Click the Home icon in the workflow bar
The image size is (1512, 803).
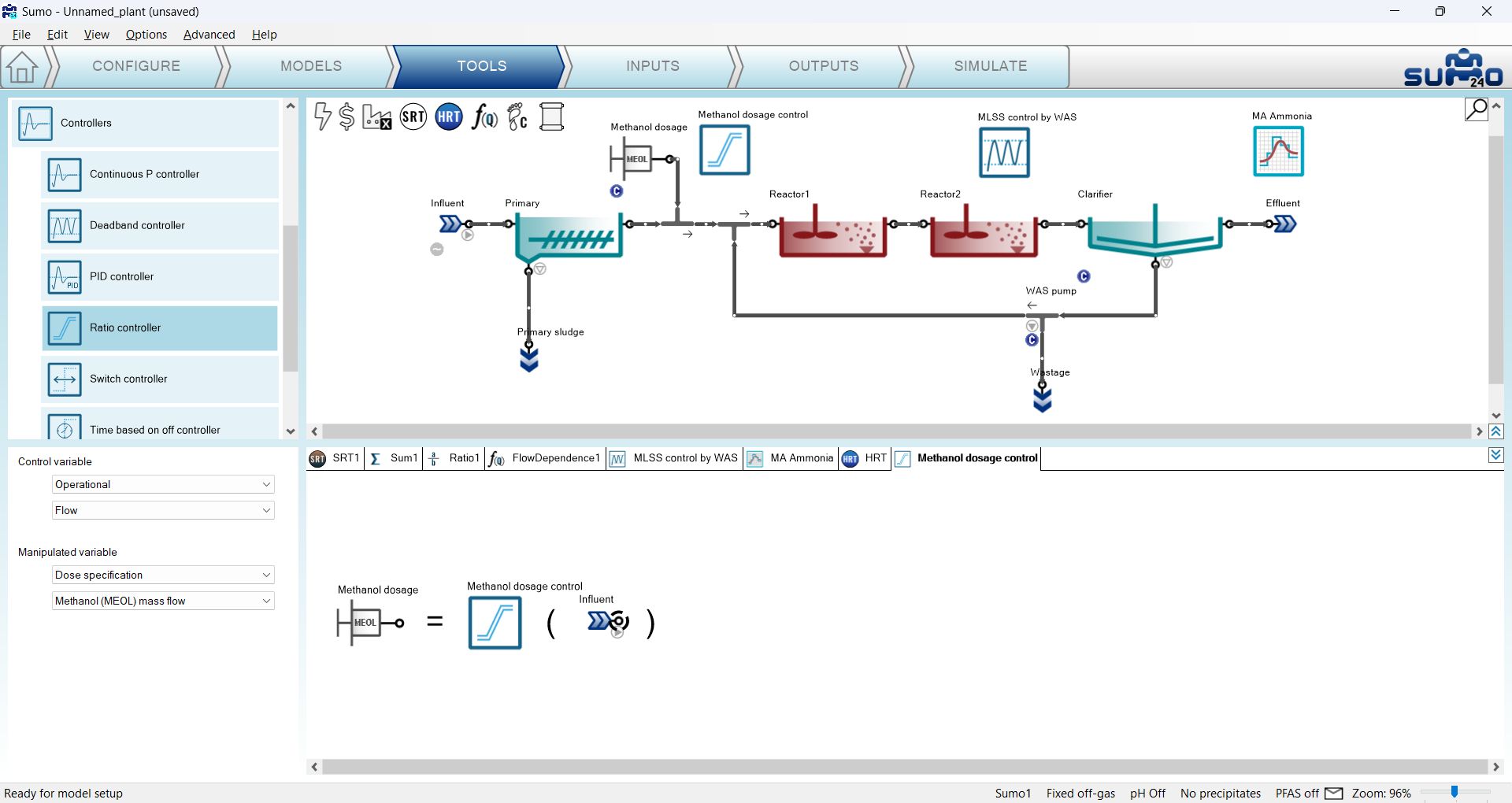(x=22, y=67)
